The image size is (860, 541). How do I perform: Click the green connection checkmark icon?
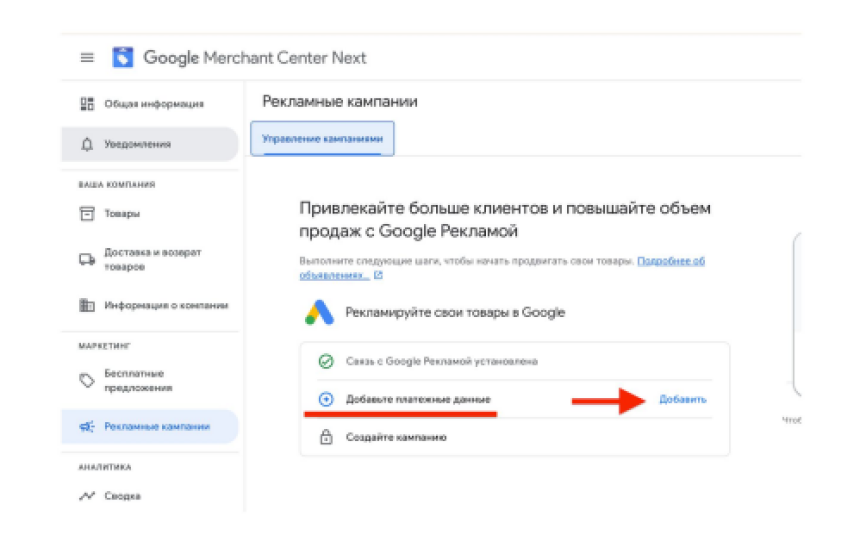(x=326, y=361)
